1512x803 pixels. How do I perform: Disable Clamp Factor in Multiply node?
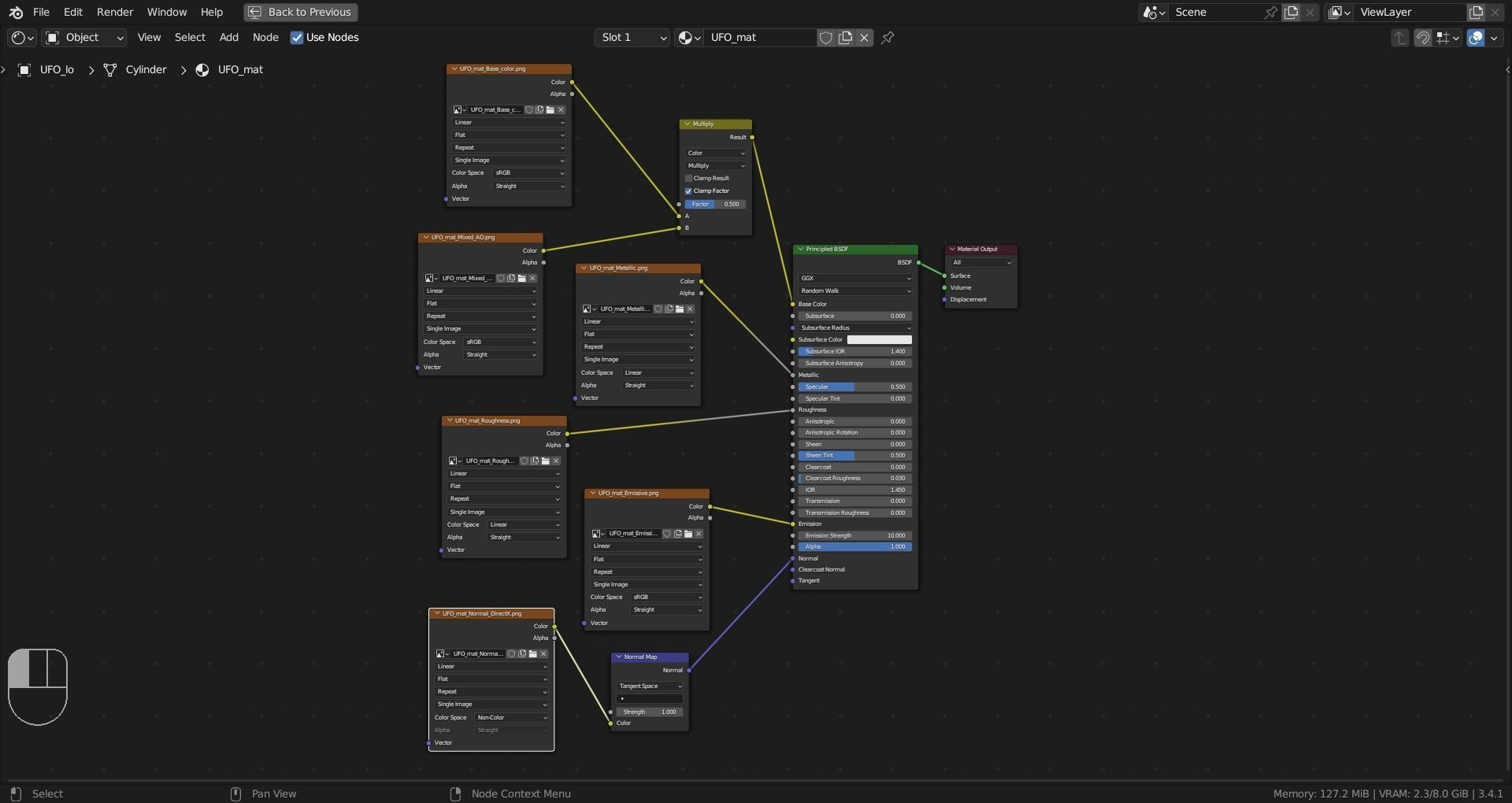point(688,191)
